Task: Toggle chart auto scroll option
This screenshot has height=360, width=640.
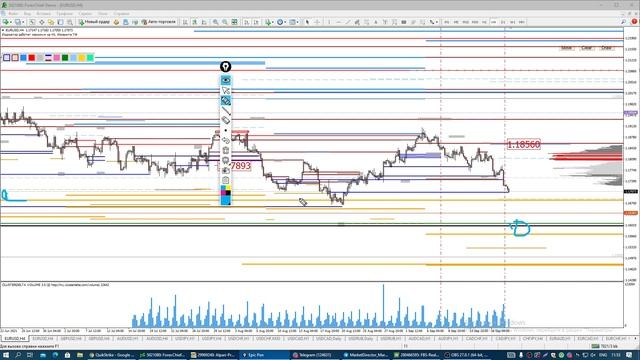Action: [247, 22]
